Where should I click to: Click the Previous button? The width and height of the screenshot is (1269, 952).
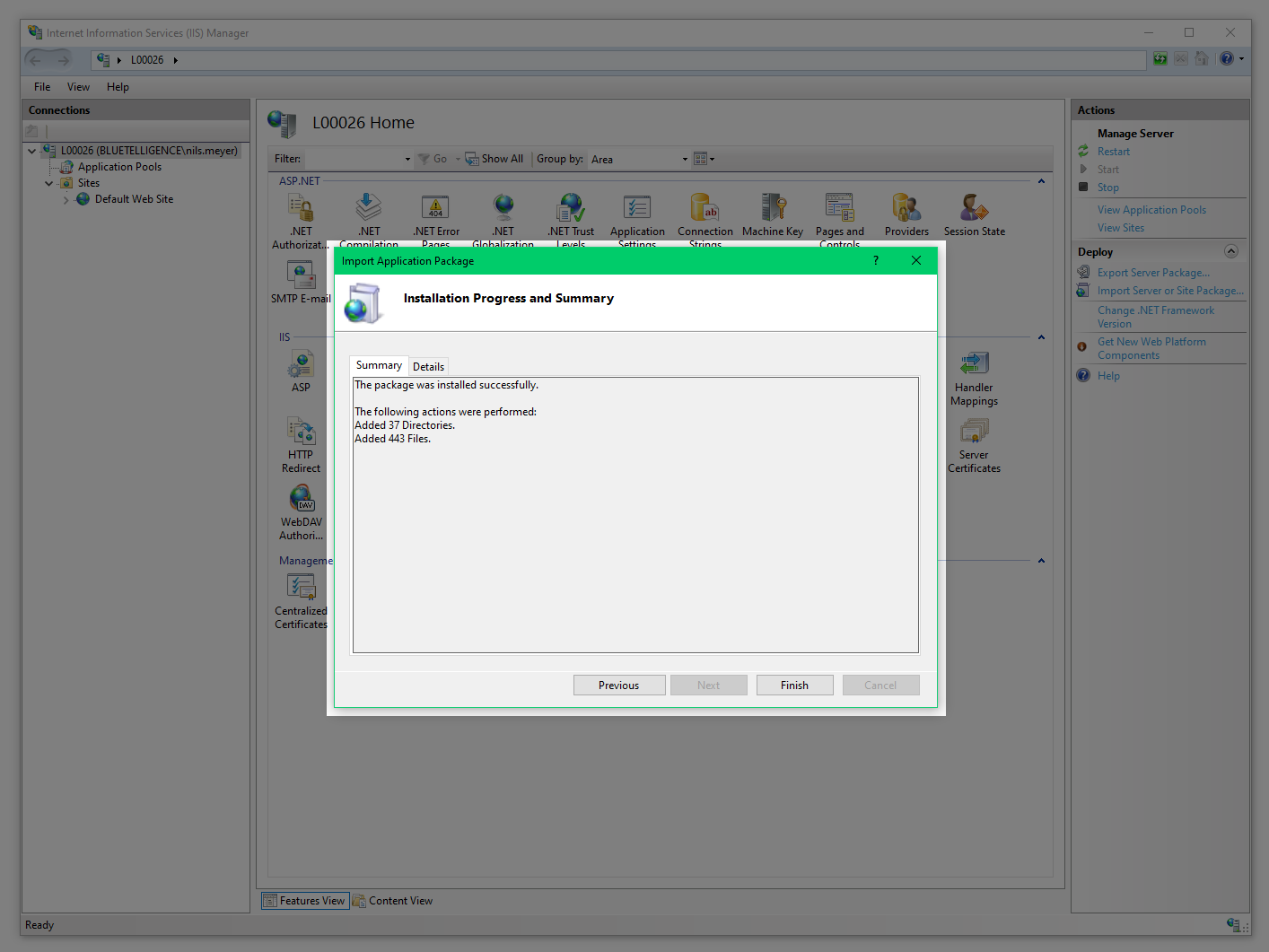tap(619, 686)
